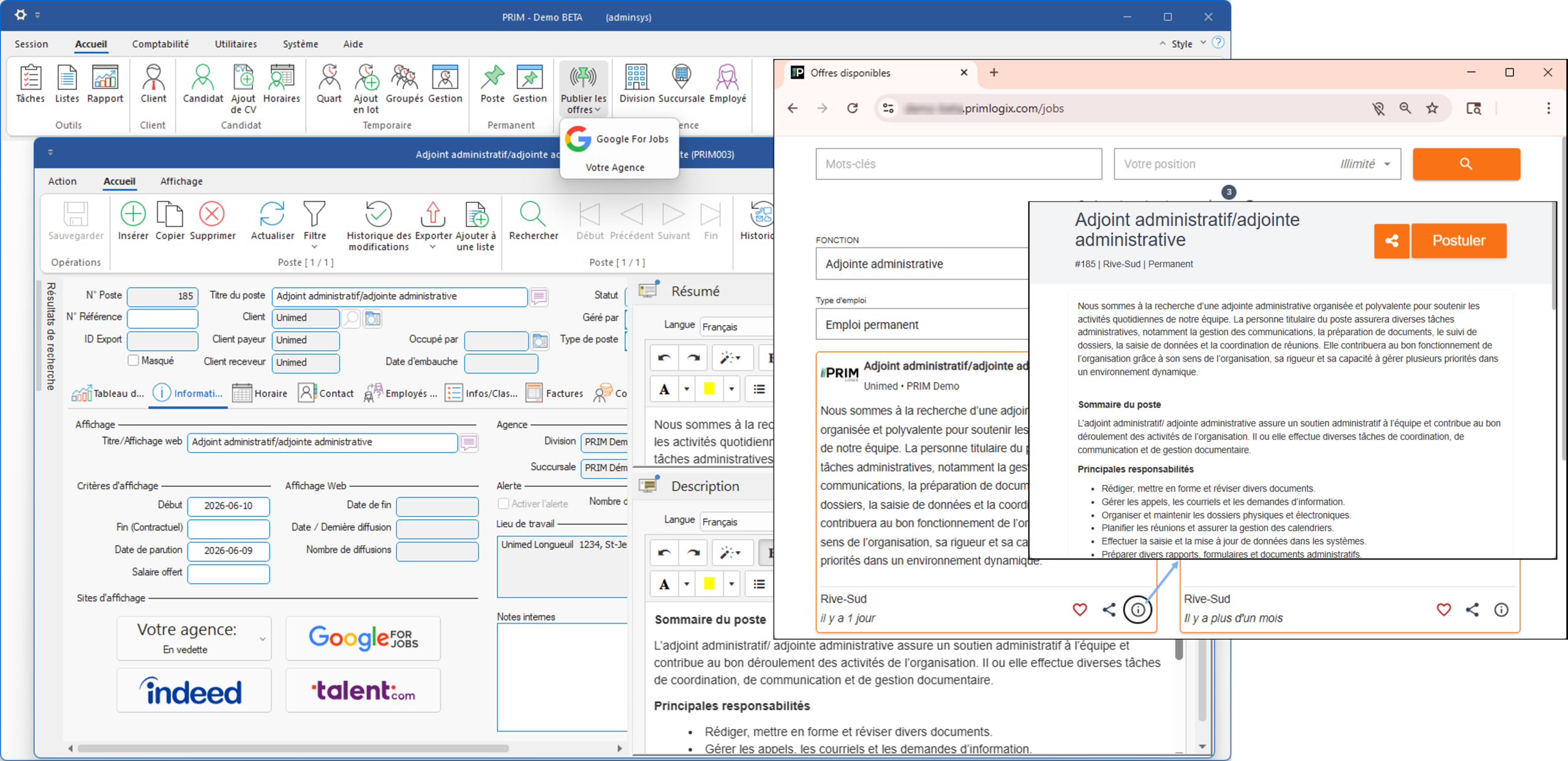Screen dimensions: 1568x761
Task: Click the talent.com site button
Action: pyautogui.click(x=363, y=691)
